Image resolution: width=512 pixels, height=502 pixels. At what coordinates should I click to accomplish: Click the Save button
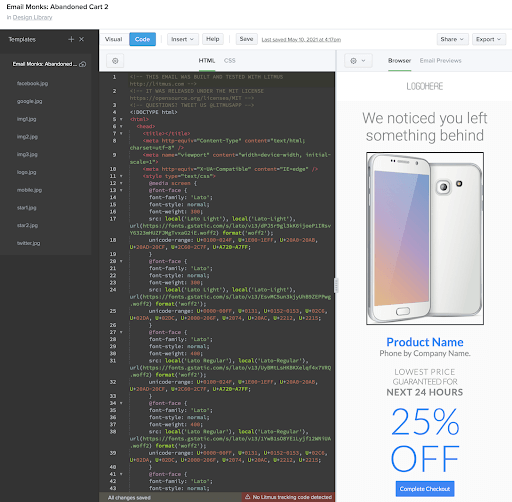click(246, 39)
